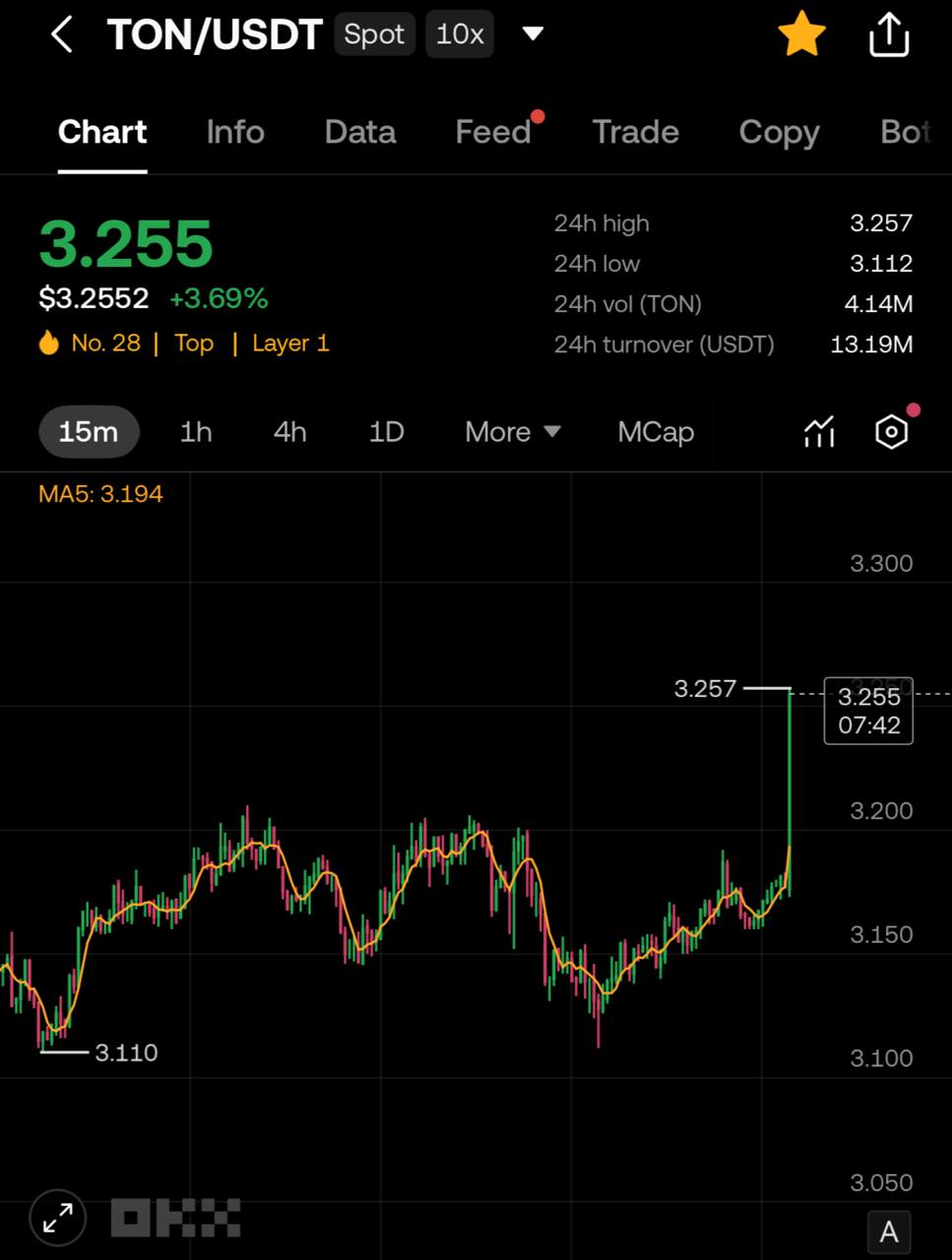The image size is (952, 1260).
Task: Open the Layer 1 category tag
Action: [290, 343]
